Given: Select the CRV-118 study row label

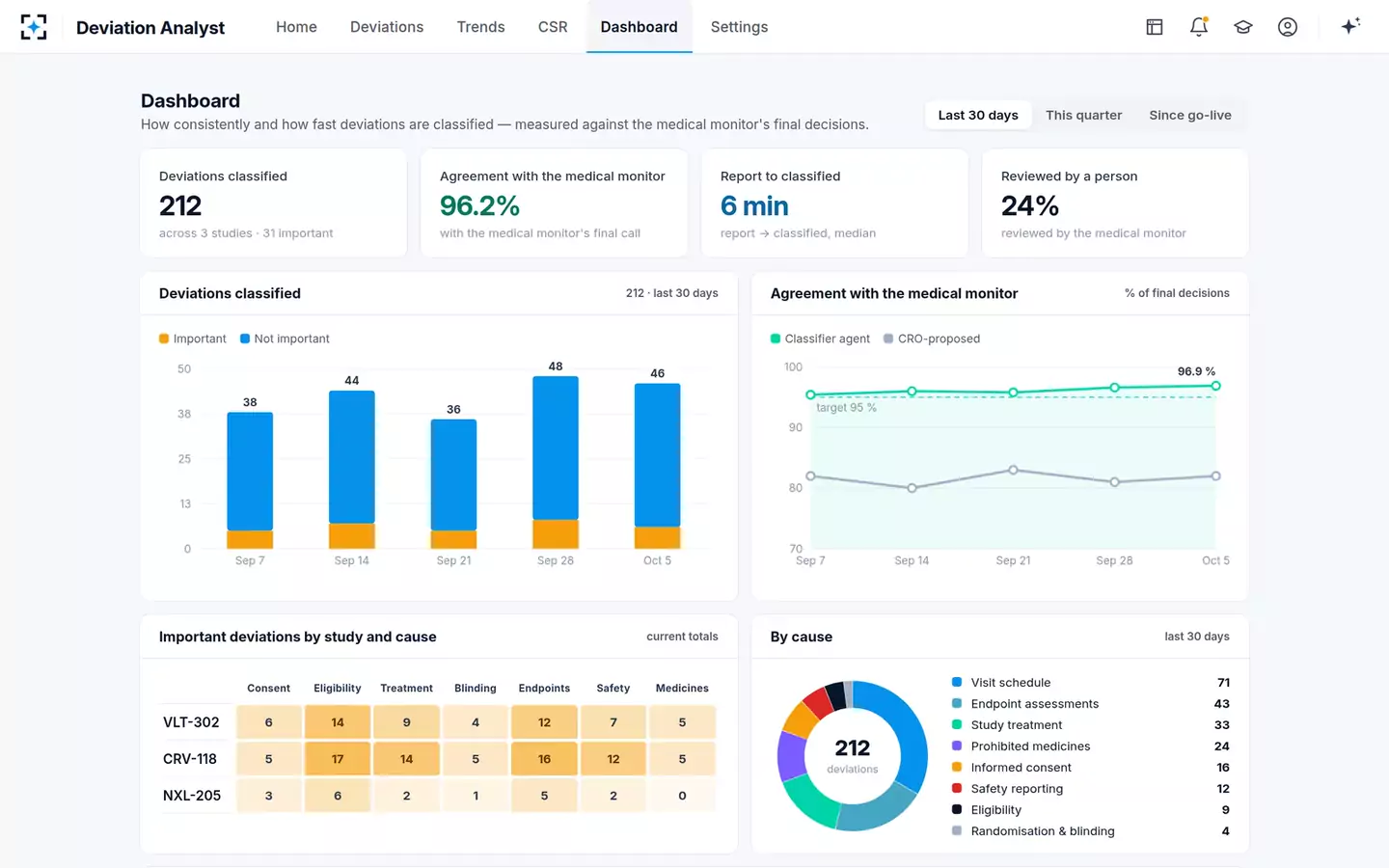Looking at the screenshot, I should pyautogui.click(x=190, y=759).
